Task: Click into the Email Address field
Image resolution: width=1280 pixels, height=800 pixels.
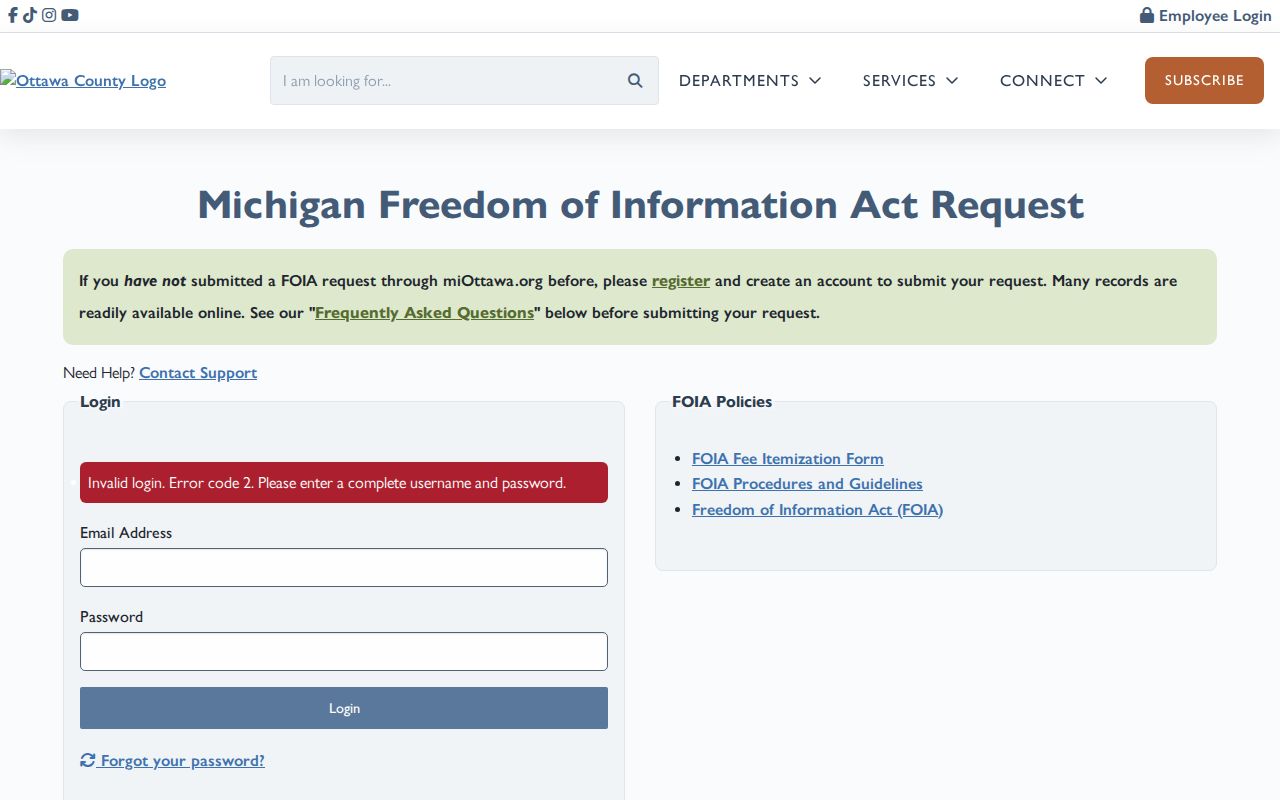Action: pyautogui.click(x=344, y=567)
